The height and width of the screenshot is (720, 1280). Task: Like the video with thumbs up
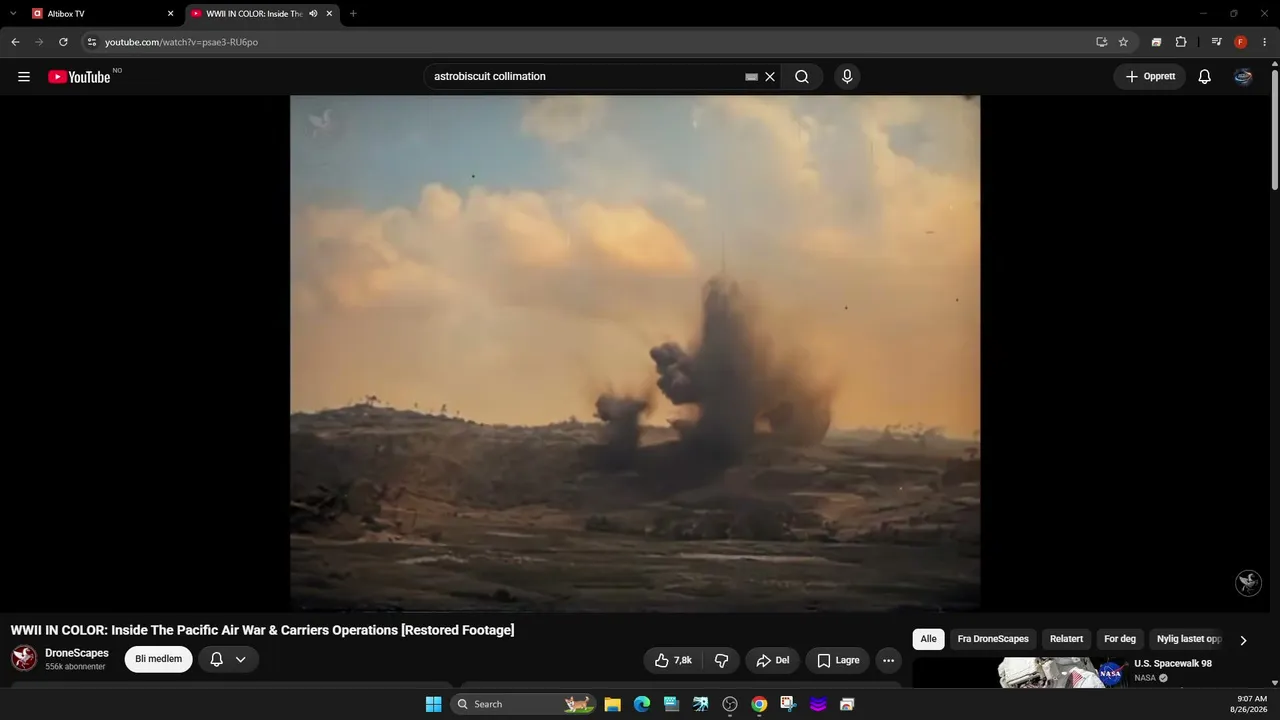[673, 660]
